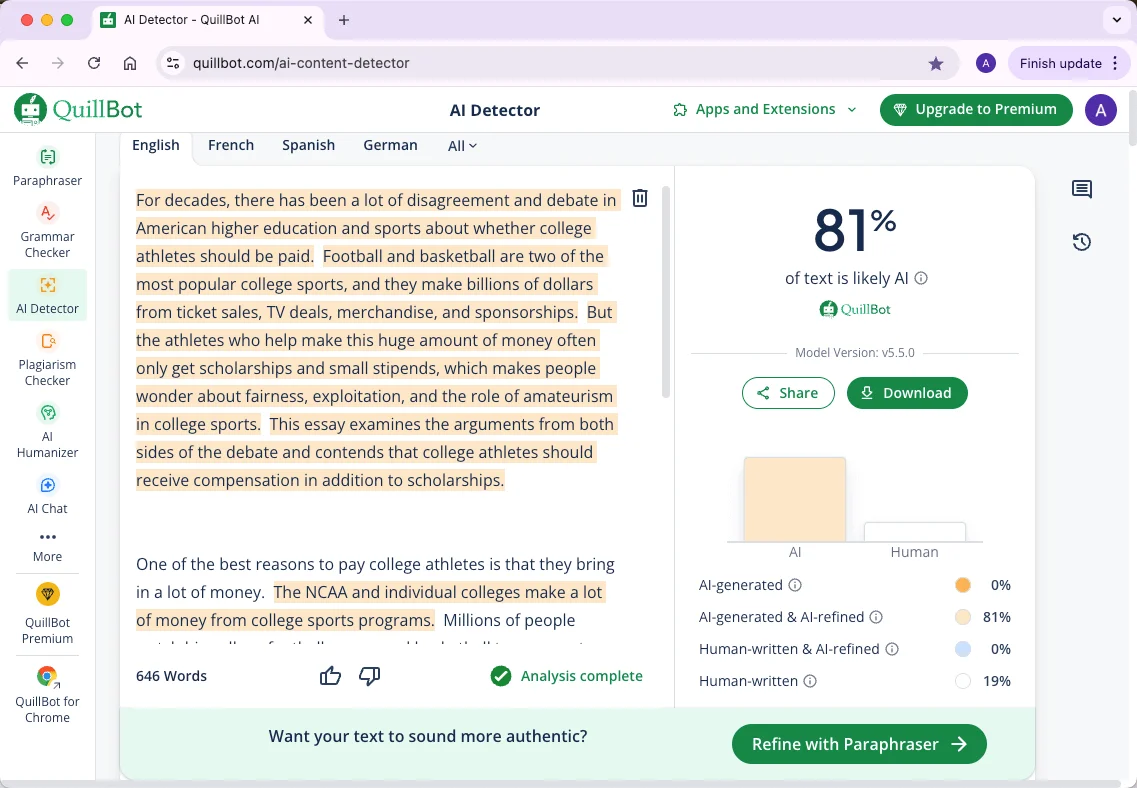The image size is (1137, 788).
Task: Click the Finish update button
Action: (x=1070, y=63)
